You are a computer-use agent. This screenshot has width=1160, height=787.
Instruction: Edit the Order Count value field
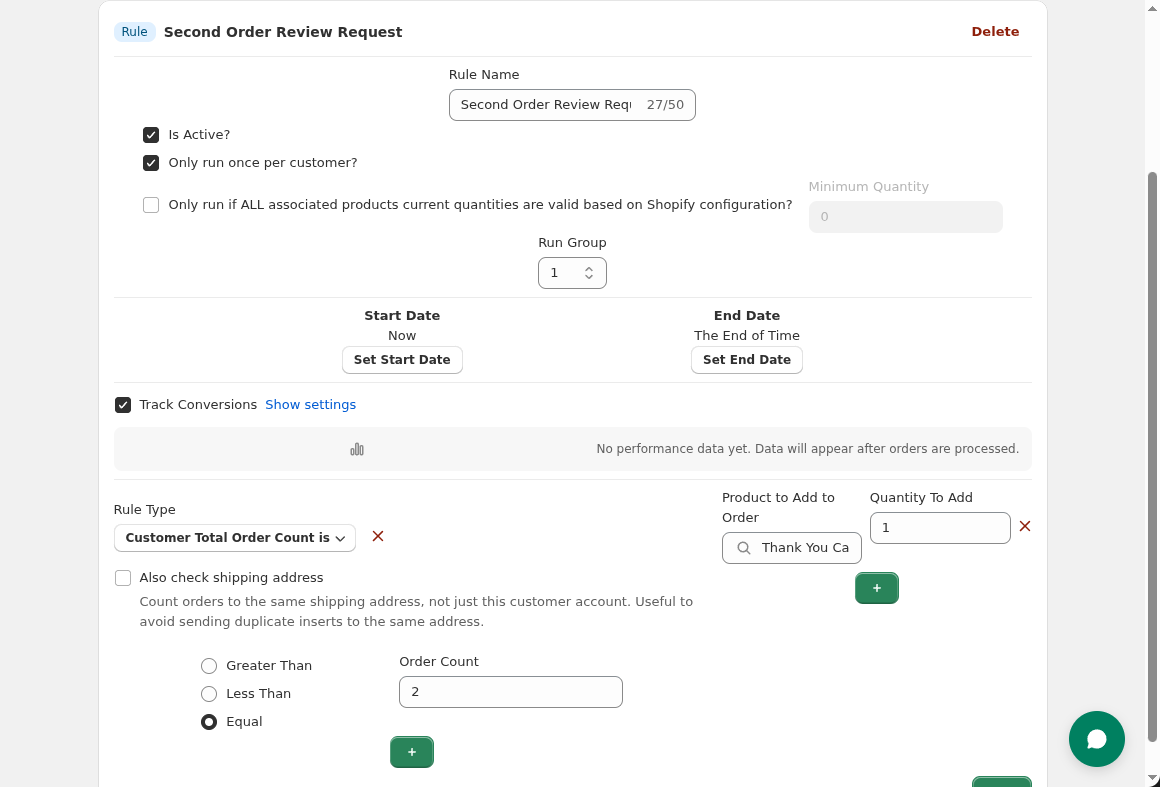pyautogui.click(x=510, y=691)
